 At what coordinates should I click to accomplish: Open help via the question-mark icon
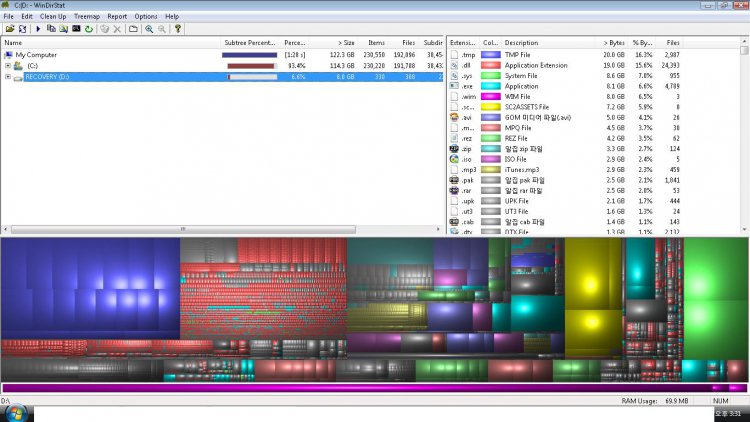pyautogui.click(x=177, y=29)
